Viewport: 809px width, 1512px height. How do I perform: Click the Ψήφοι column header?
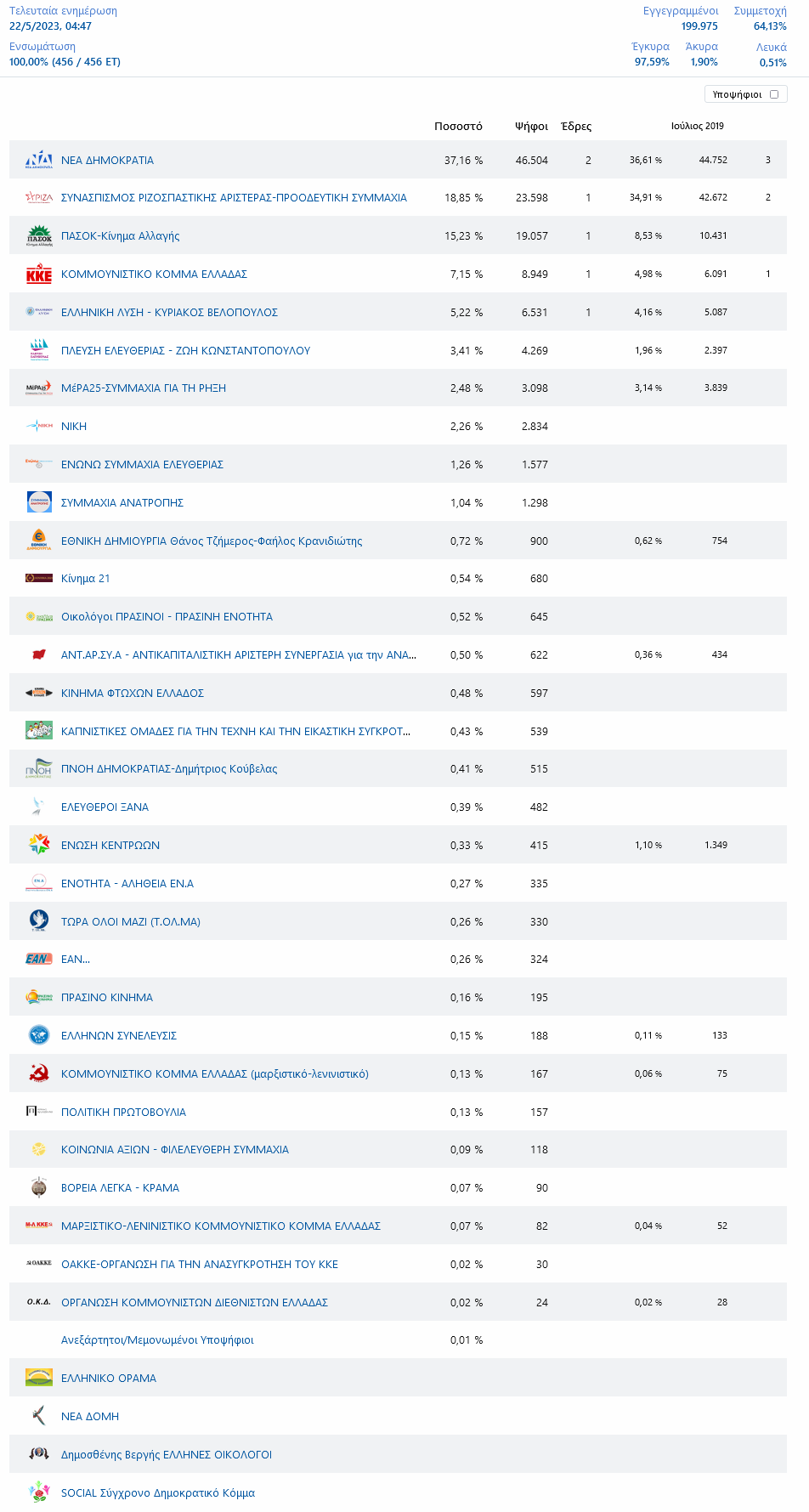click(531, 127)
